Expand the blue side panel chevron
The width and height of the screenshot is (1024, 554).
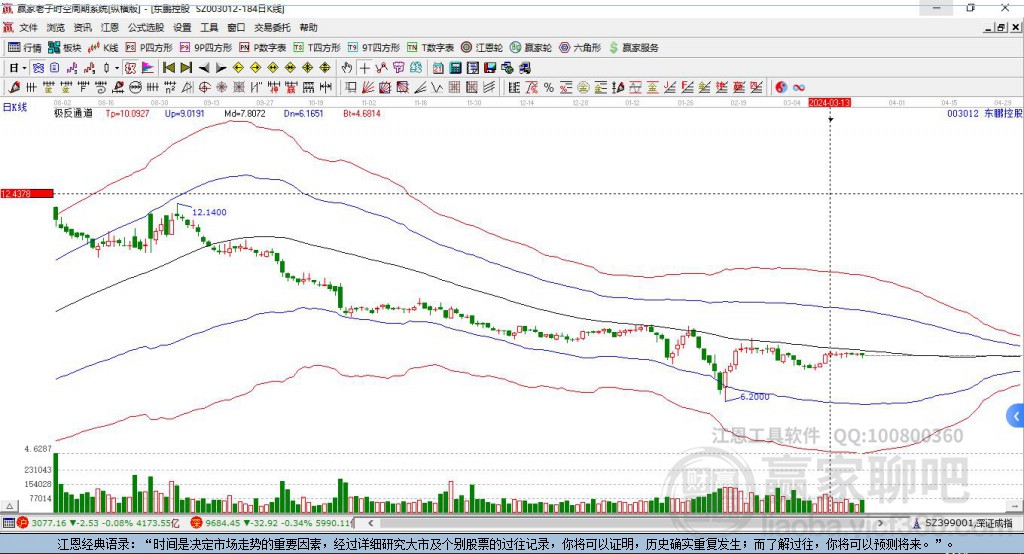click(x=1016, y=416)
